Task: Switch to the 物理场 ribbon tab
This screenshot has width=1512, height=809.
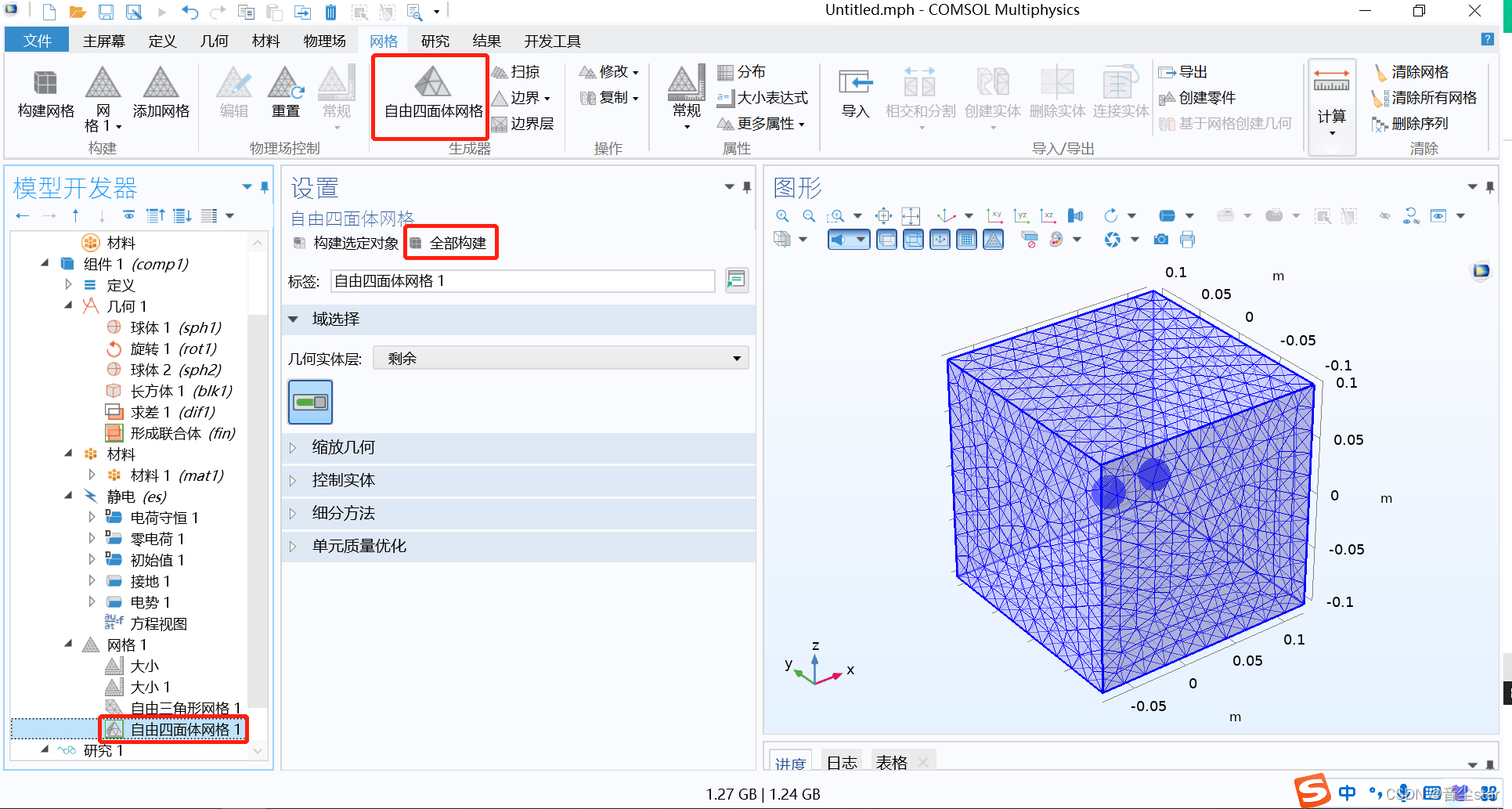Action: (x=324, y=41)
